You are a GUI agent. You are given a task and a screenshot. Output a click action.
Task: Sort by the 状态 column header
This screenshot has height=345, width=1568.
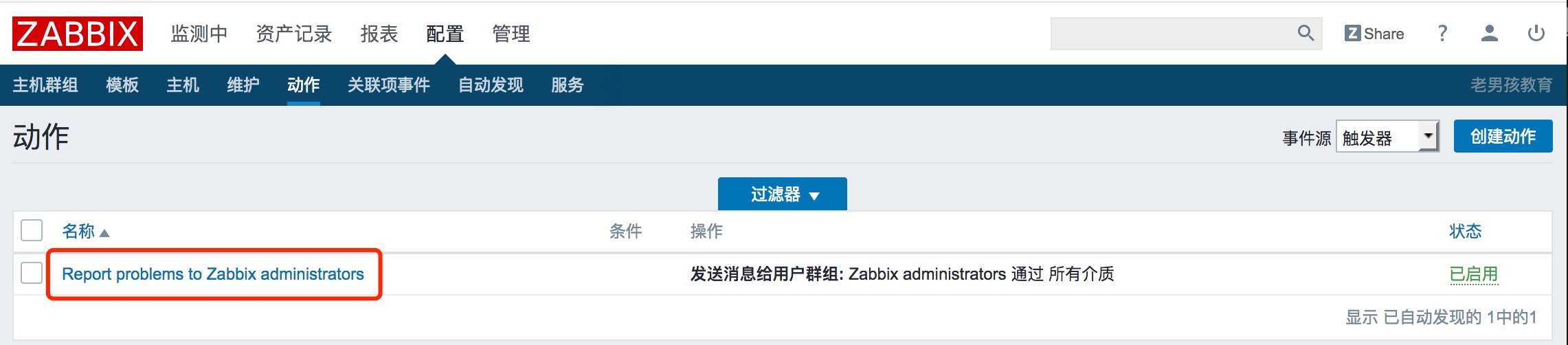tap(1465, 232)
